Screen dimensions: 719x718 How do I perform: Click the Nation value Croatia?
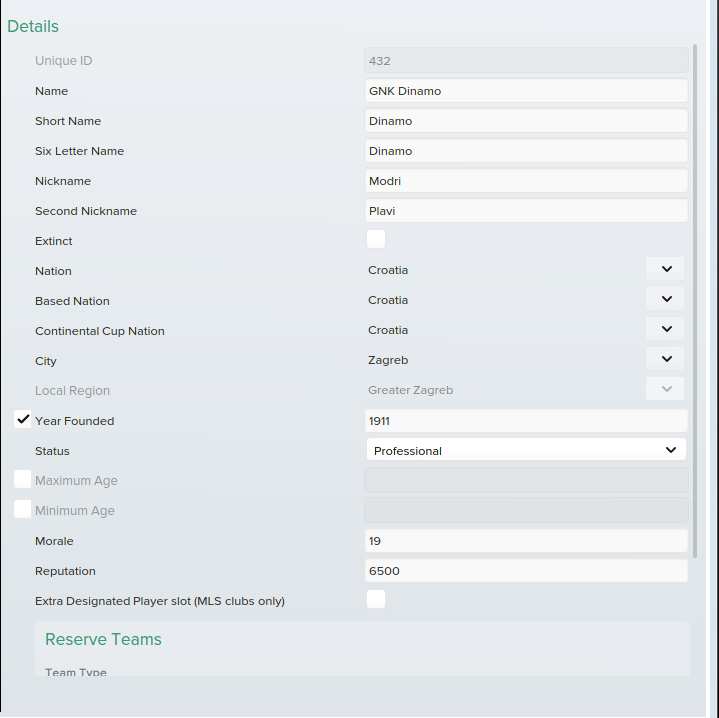pos(388,270)
